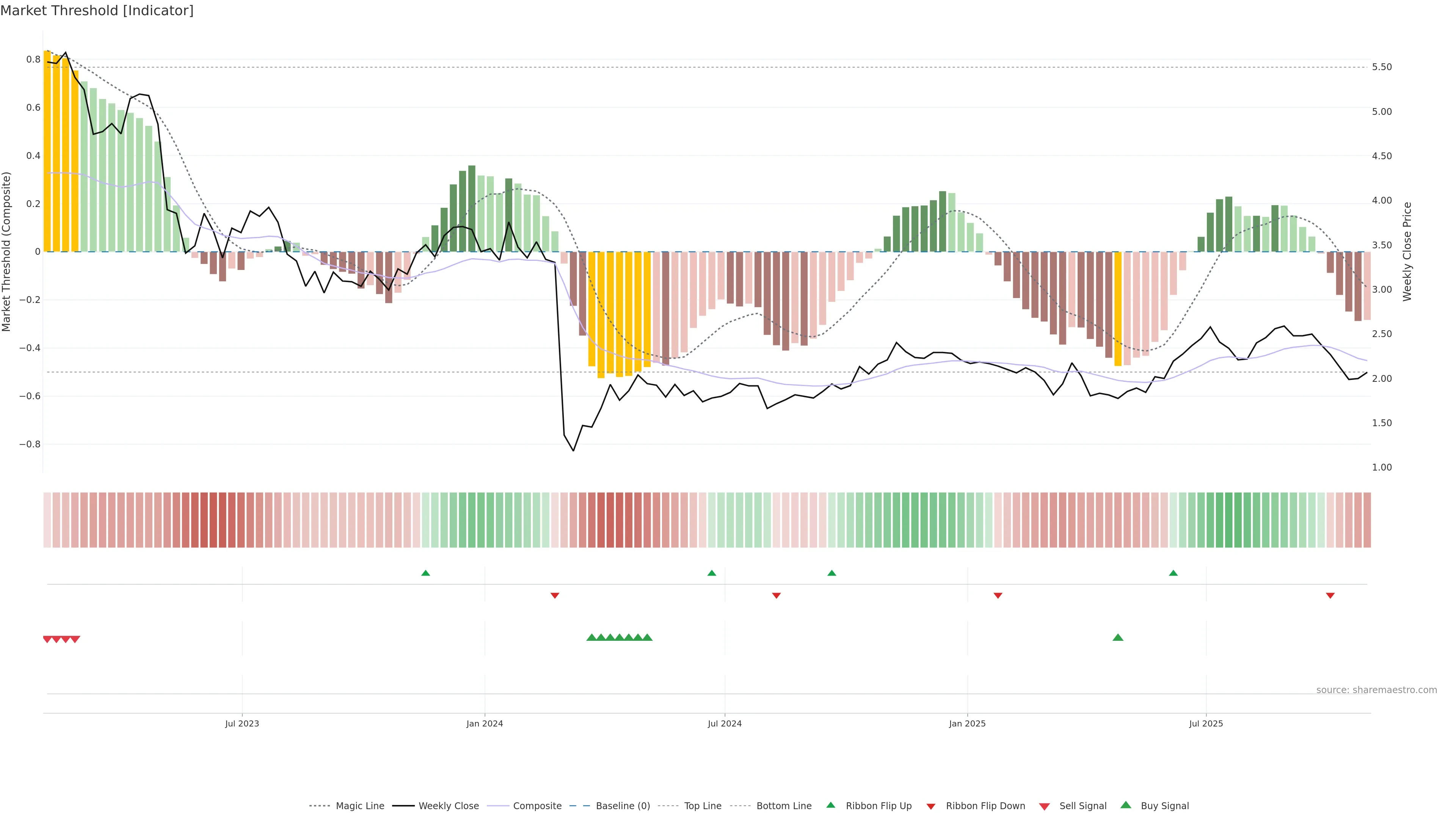The width and height of the screenshot is (1456, 819).
Task: Click the green Ribbon Flip Up marker before Jan 2024
Action: pos(425,573)
